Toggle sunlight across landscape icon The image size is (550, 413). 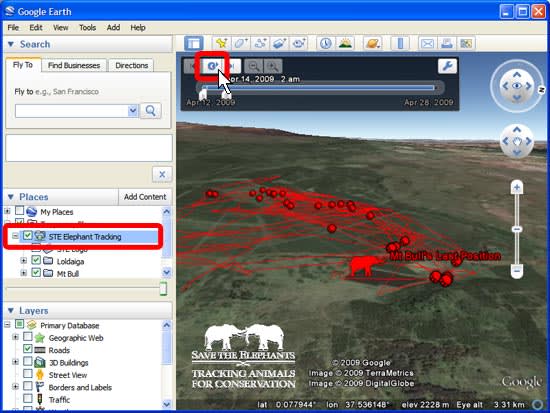pos(345,44)
